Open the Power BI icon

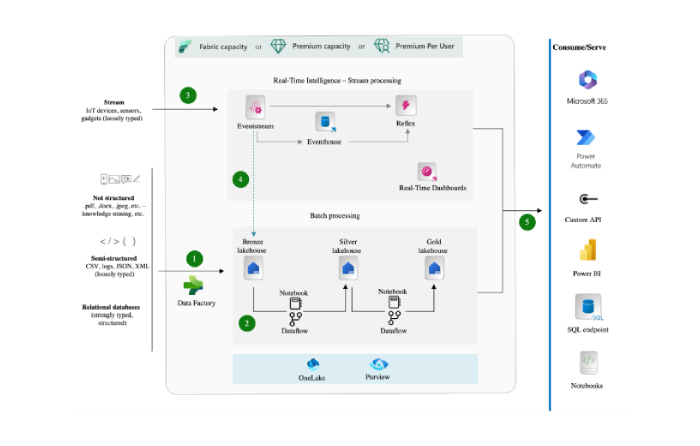pos(588,251)
